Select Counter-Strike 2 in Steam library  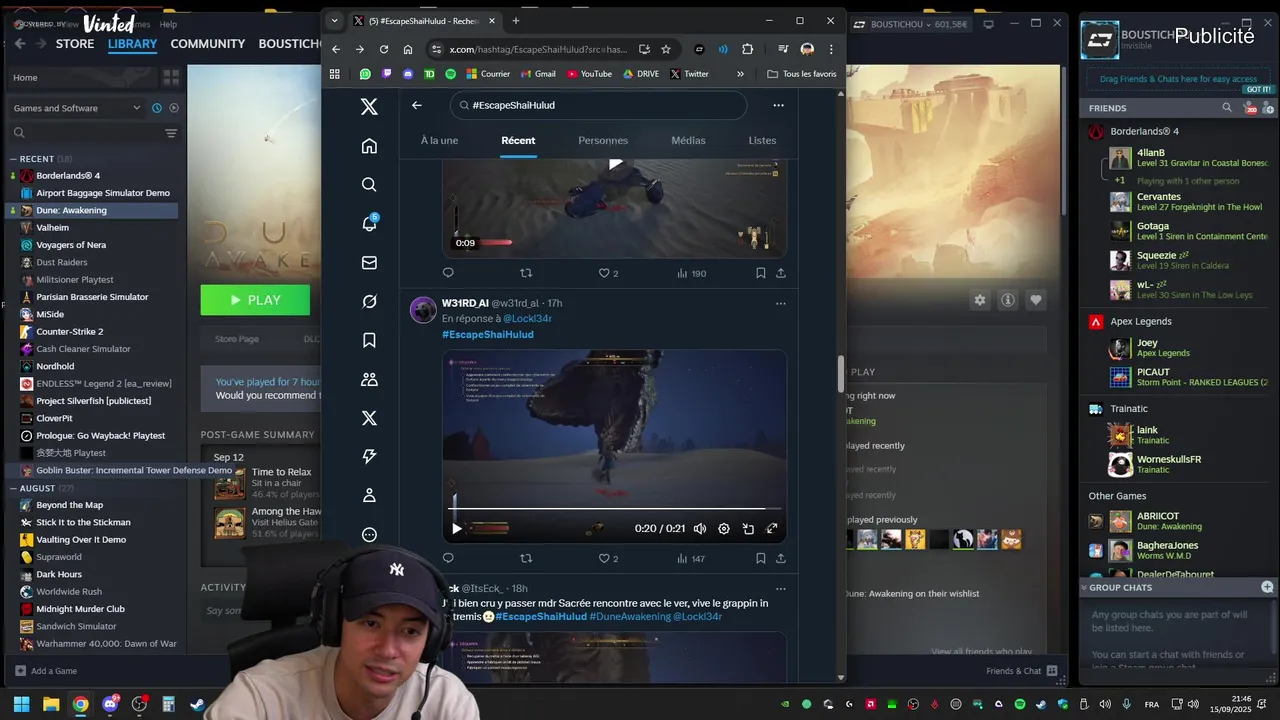pos(70,331)
